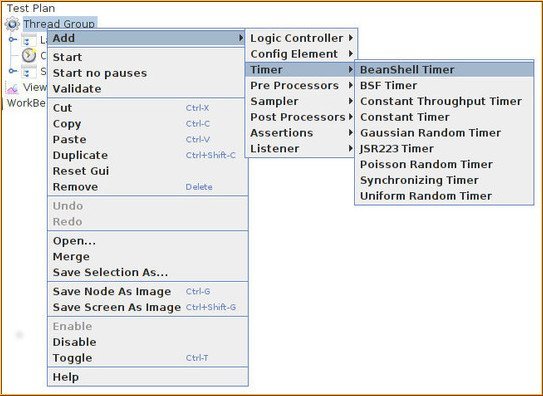The width and height of the screenshot is (543, 396).
Task: Click the Thread Group gear icon
Action: click(12, 24)
